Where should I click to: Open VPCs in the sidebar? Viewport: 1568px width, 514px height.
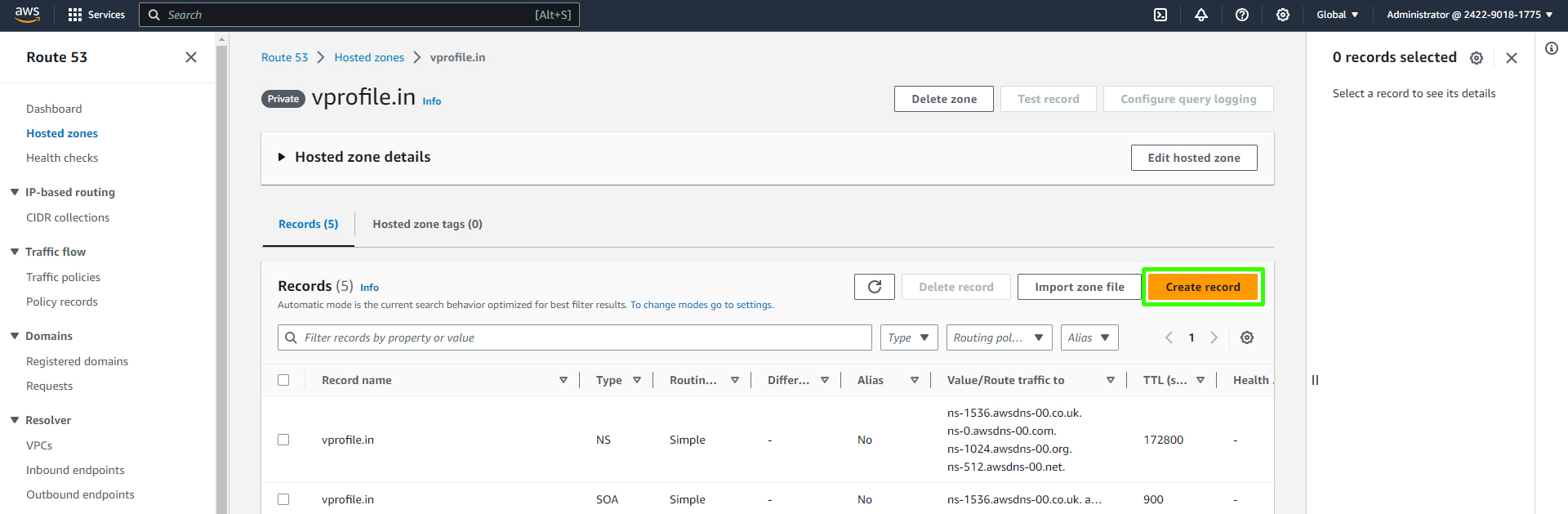click(x=39, y=445)
